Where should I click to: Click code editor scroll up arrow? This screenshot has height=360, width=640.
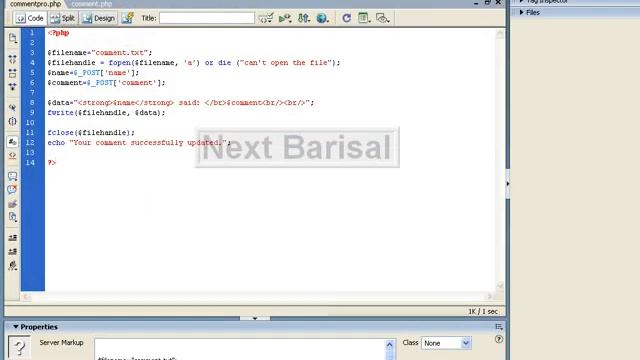[500, 34]
